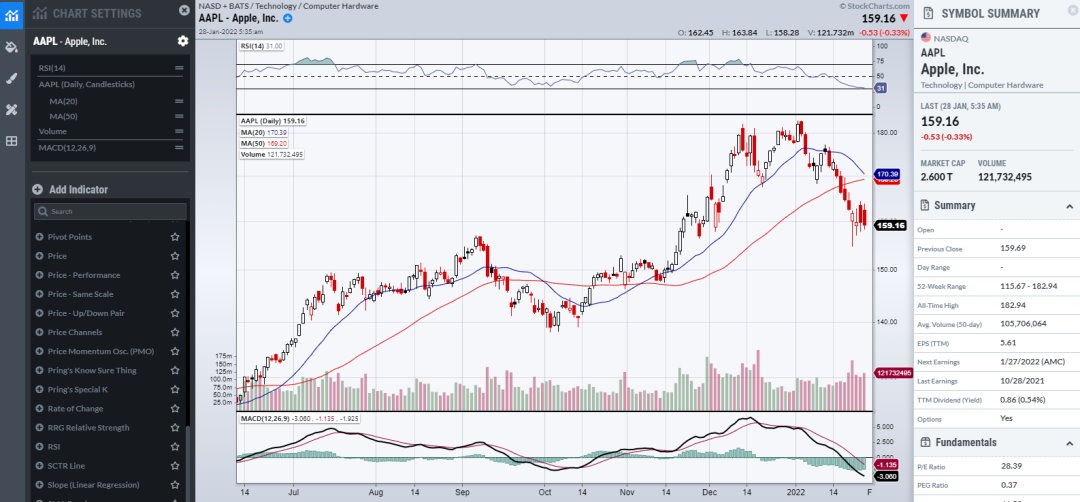Click the Add Indicator plus icon
Viewport: 1080px width, 502px height.
point(37,189)
